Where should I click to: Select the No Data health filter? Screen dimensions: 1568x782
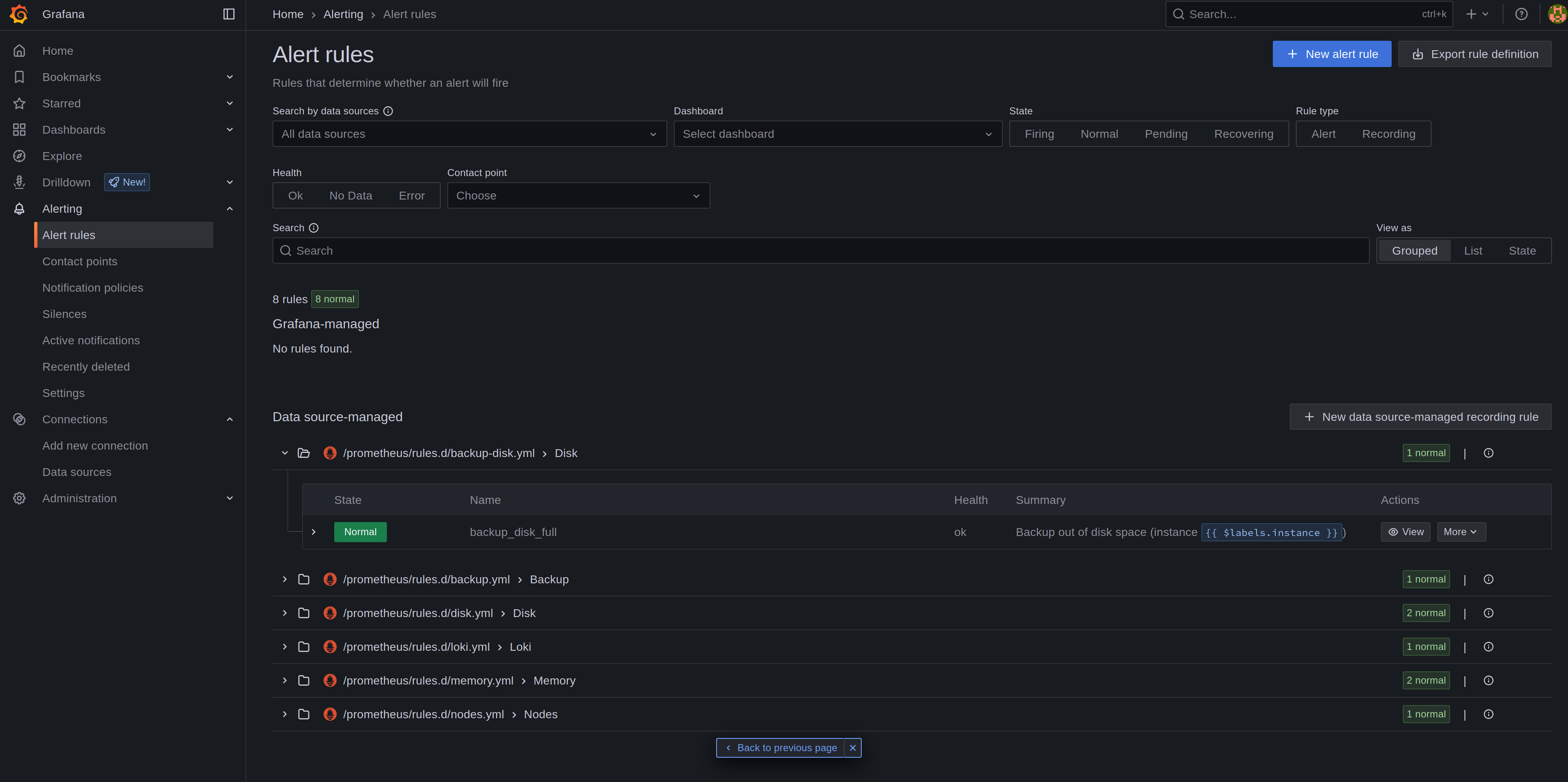351,195
